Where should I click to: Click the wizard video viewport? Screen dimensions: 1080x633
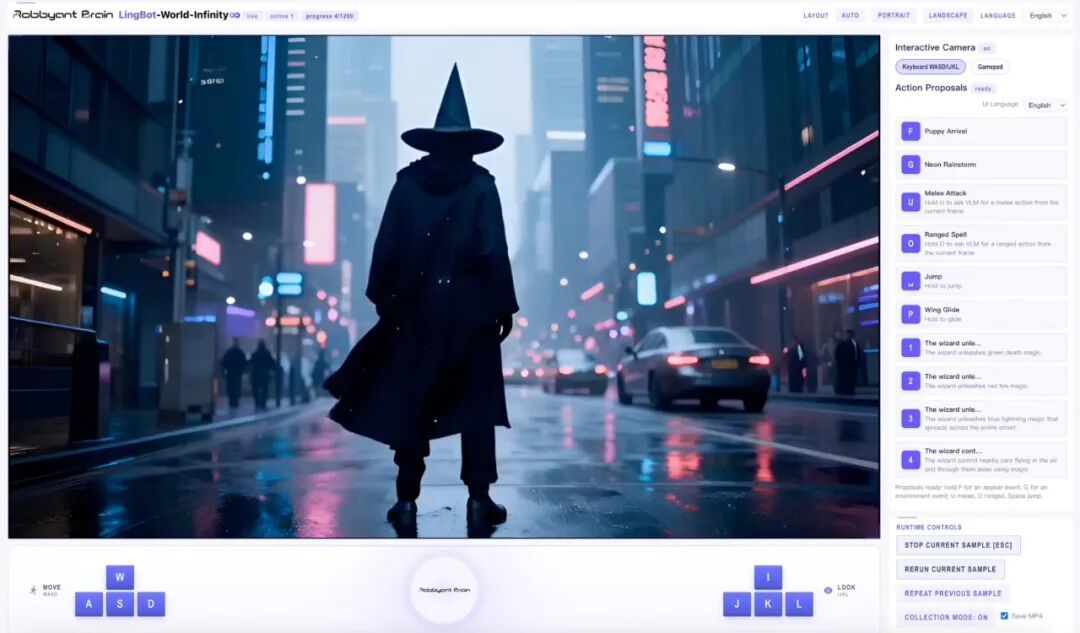[444, 287]
